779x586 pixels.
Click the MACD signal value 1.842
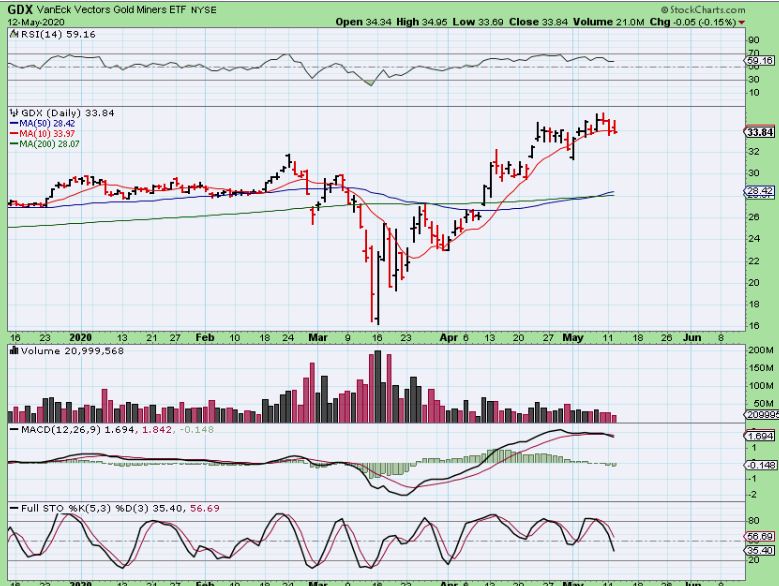click(x=157, y=430)
